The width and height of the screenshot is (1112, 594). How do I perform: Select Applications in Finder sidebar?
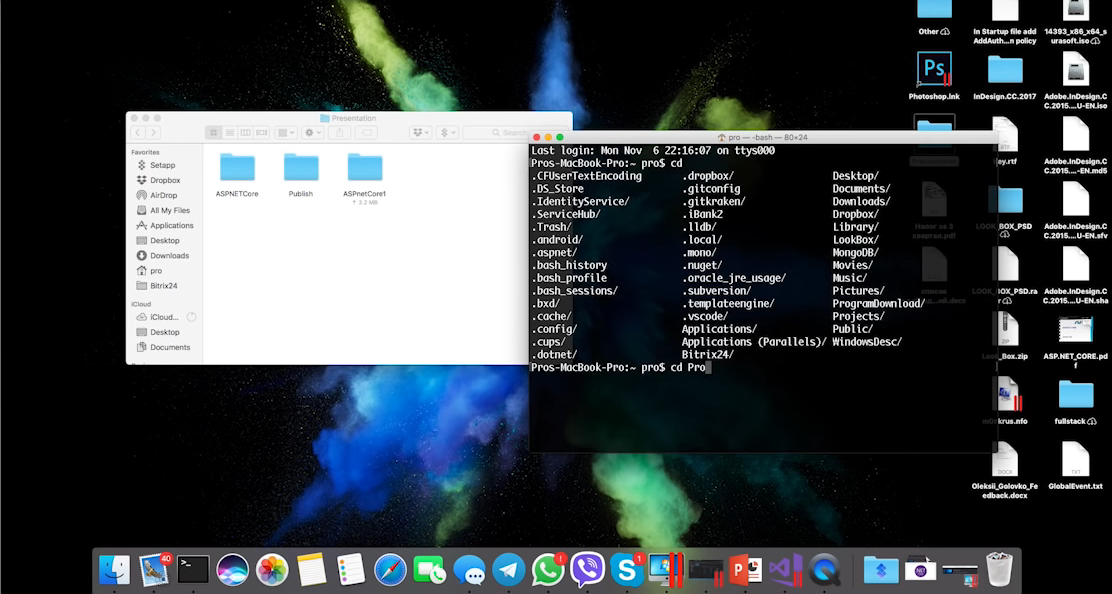(172, 225)
